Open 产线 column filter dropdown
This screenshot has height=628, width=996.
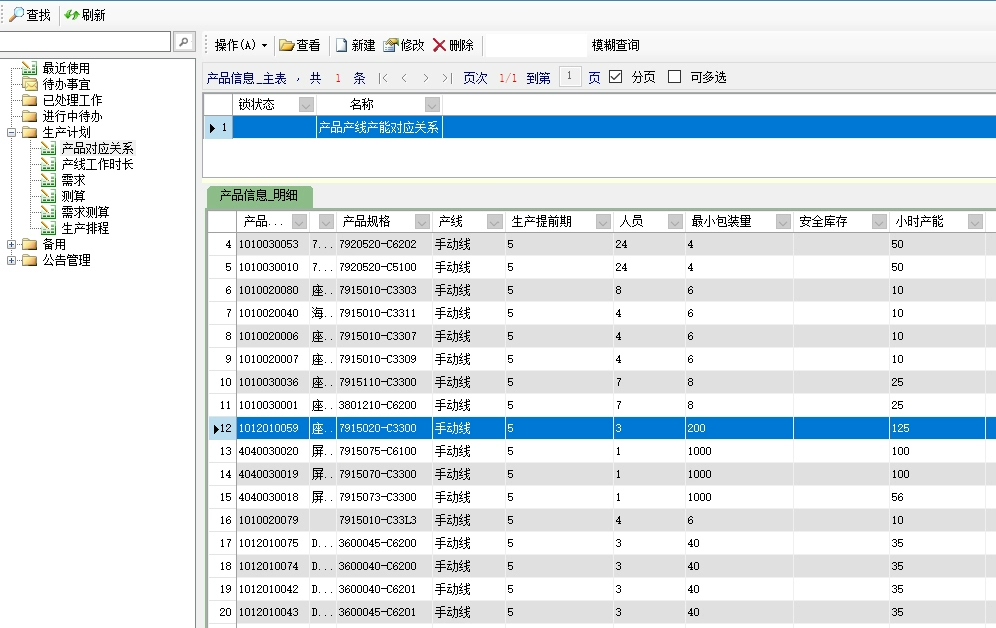coord(495,222)
